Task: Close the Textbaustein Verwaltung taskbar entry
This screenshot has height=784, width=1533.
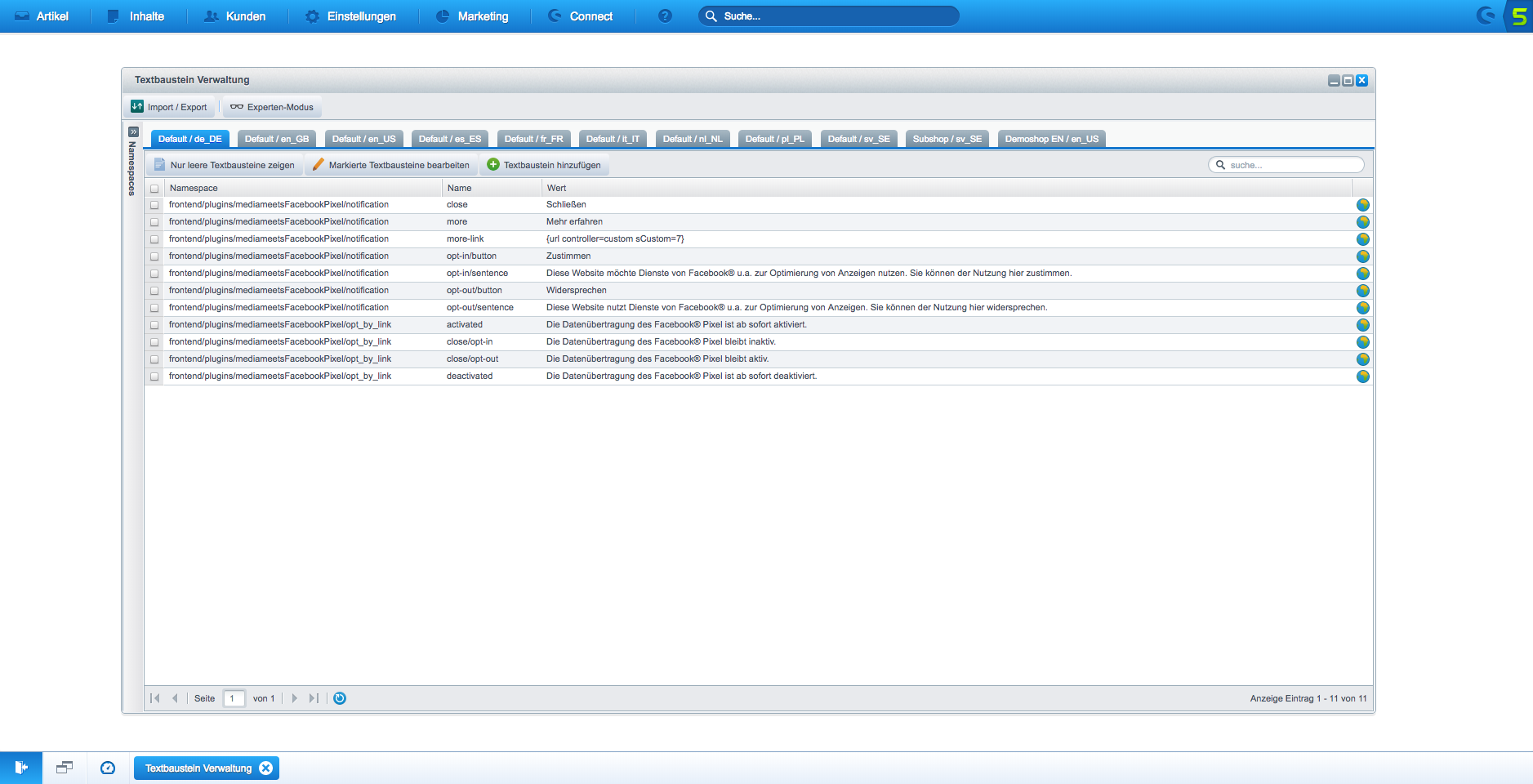Action: pos(266,768)
